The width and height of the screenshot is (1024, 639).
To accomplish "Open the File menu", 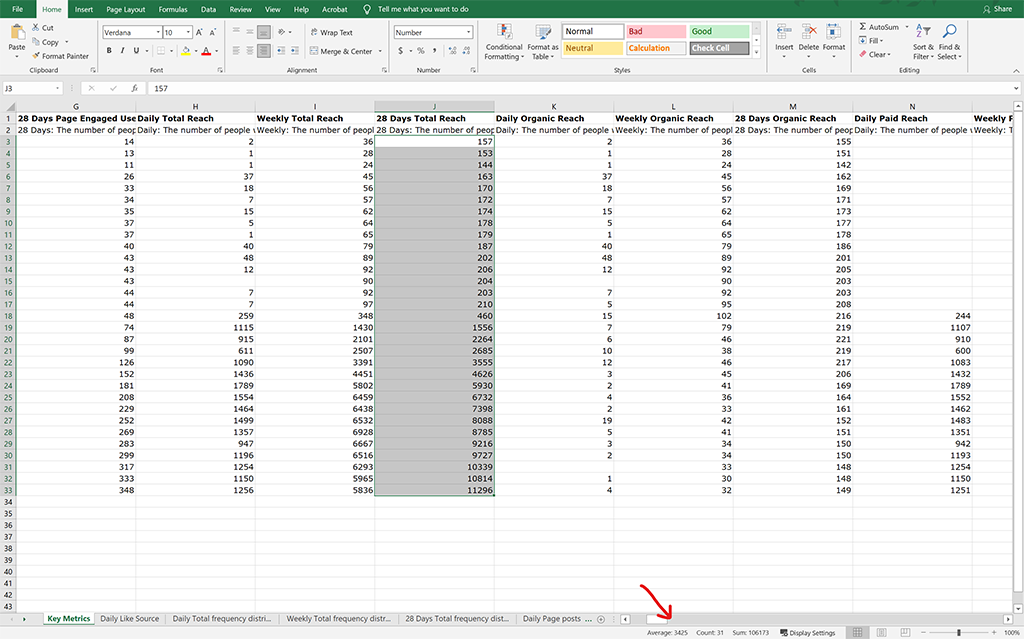I will pos(18,9).
